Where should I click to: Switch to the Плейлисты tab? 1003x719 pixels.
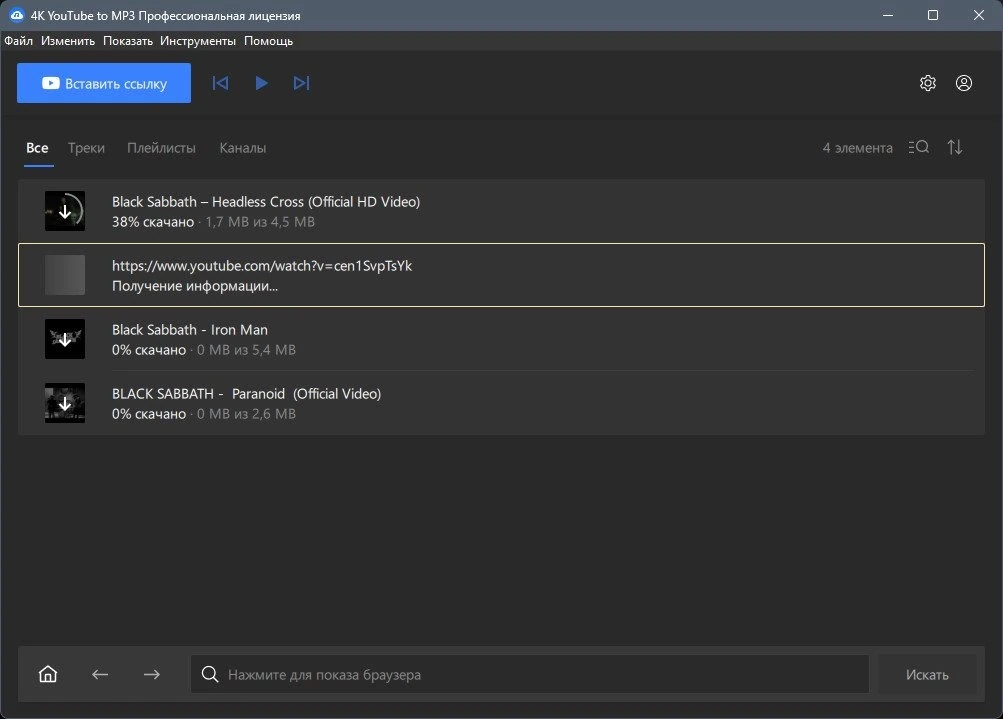click(161, 148)
